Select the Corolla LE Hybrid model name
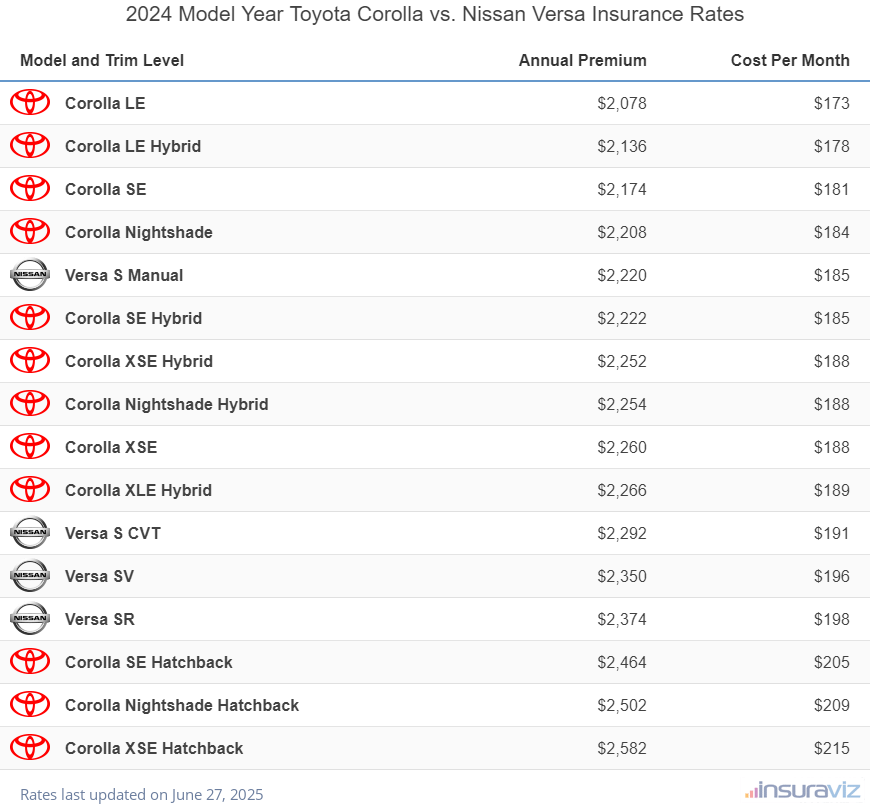Viewport: 870px width, 810px height. (x=133, y=146)
